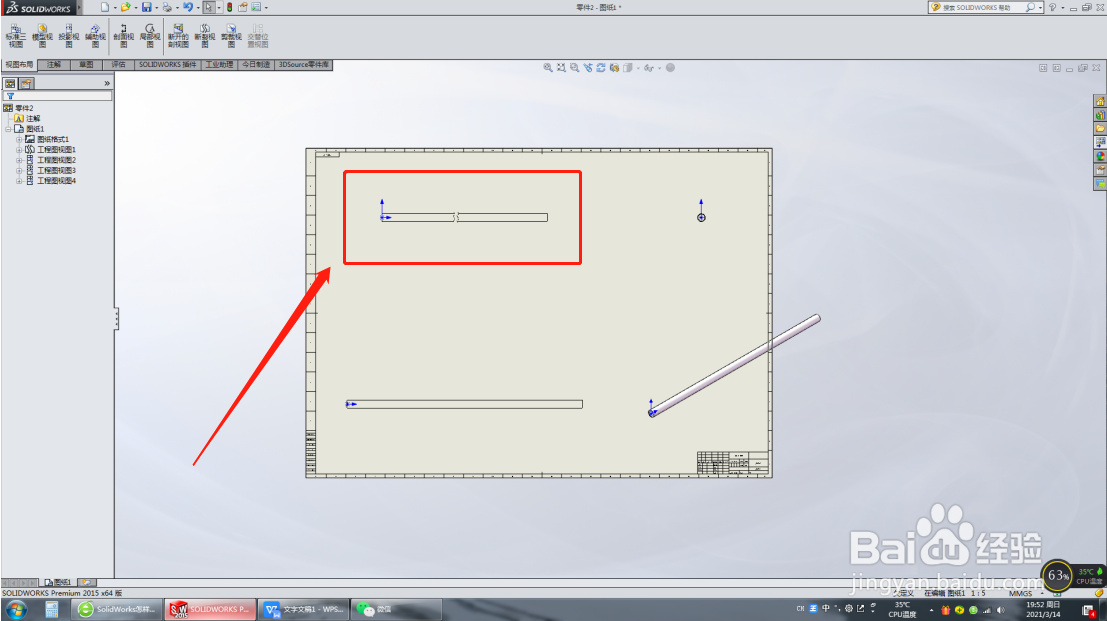Create a 断开的剖视图 (broken-out section)
The height and width of the screenshot is (621, 1107).
click(178, 35)
